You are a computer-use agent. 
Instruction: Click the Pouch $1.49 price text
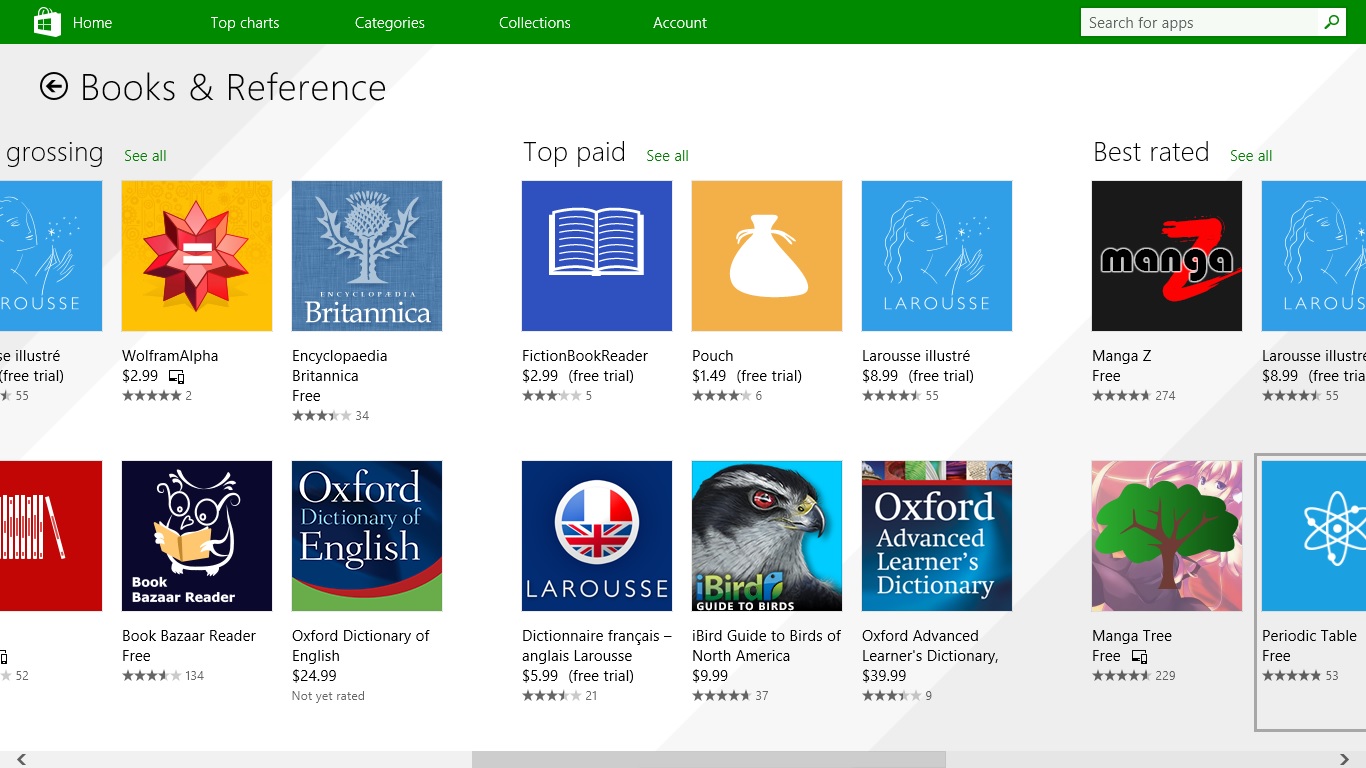click(x=709, y=376)
